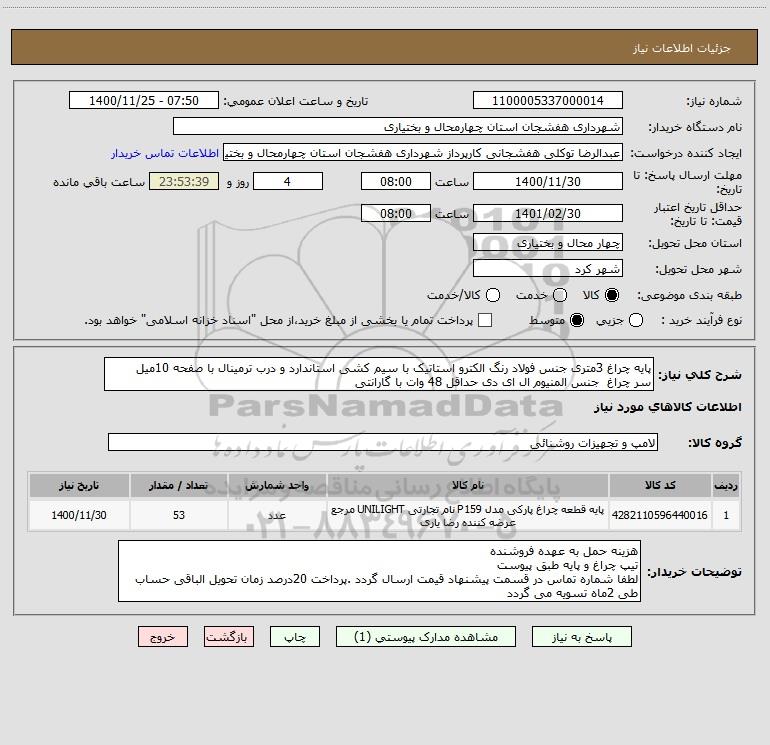770x745 pixels.
Task: Click price validity hour field beside 1401/02/30
Action: (396, 213)
